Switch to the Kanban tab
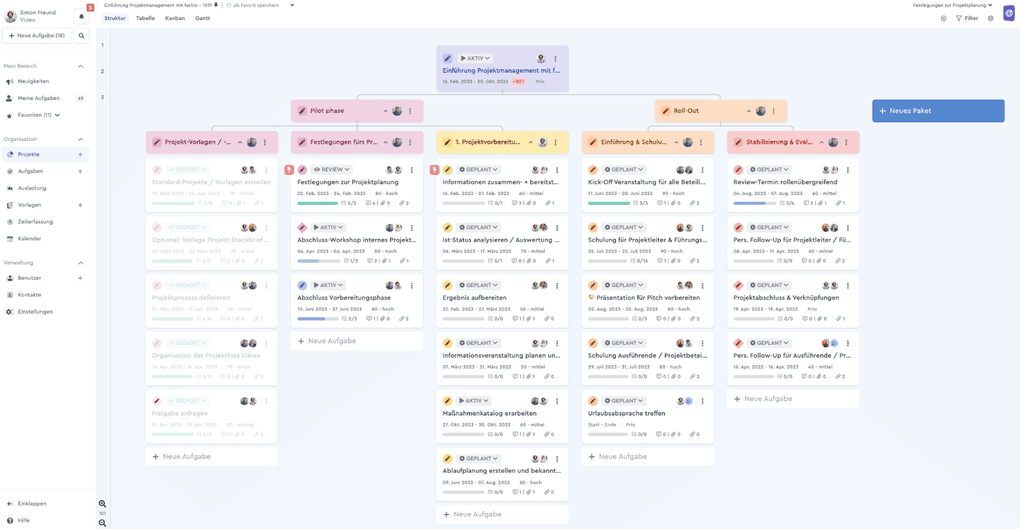 pyautogui.click(x=175, y=18)
